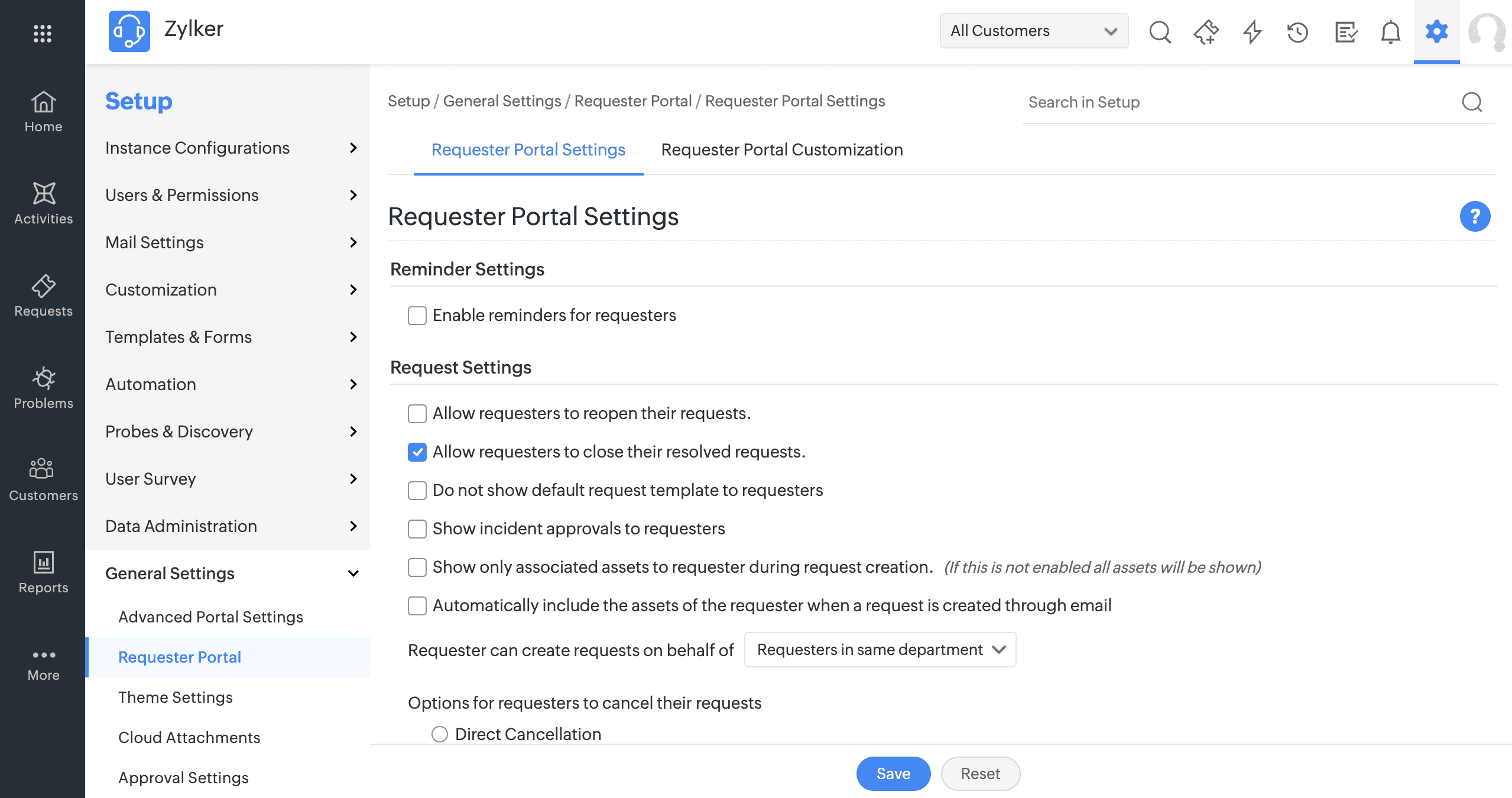
Task: Go to Problems in left sidebar
Action: (43, 388)
